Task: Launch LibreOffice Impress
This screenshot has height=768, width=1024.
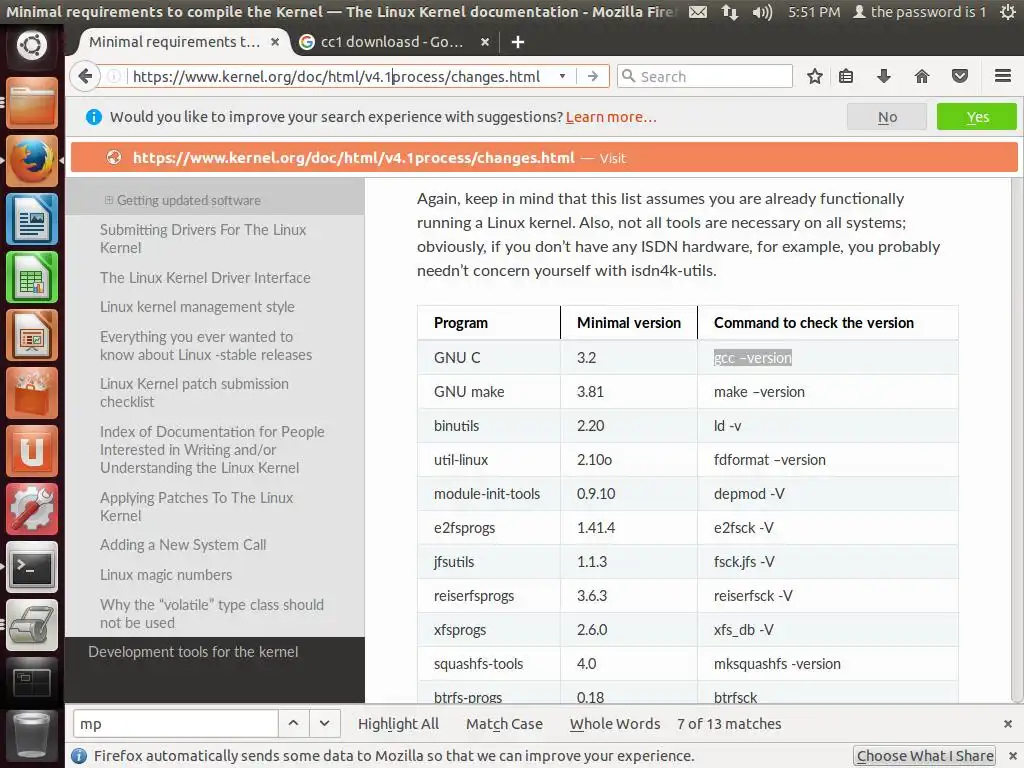Action: [x=31, y=335]
